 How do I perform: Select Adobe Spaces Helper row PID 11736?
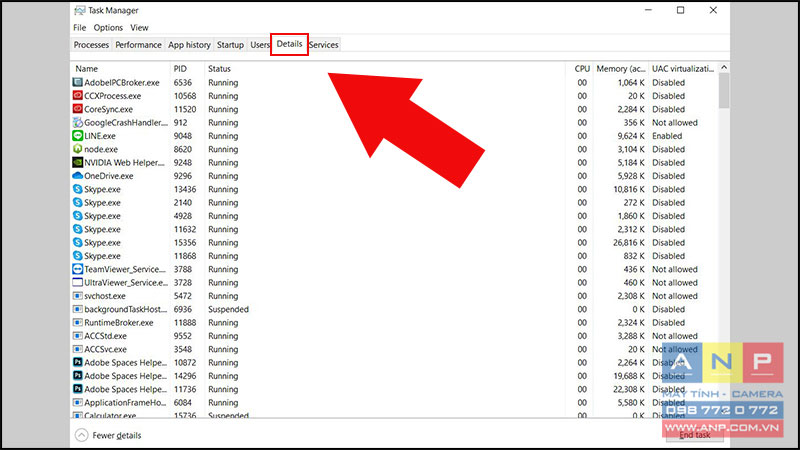coord(394,389)
